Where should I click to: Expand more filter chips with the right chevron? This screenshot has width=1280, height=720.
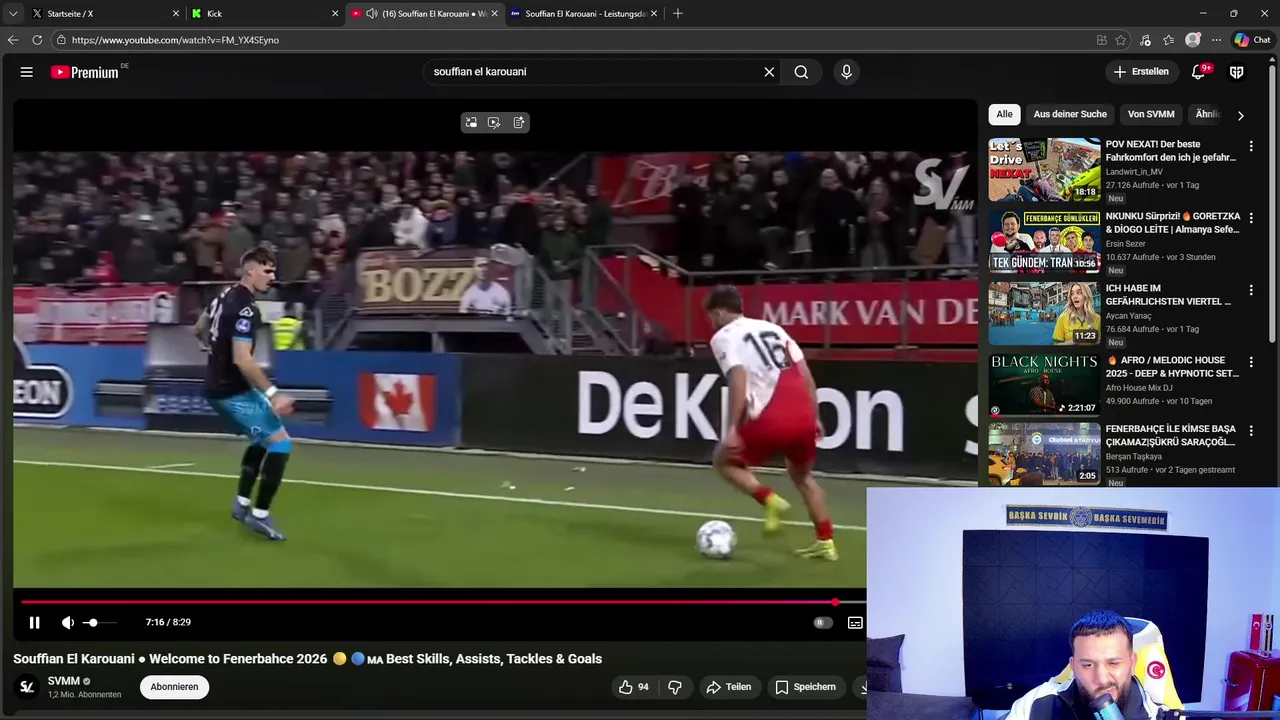point(1240,115)
